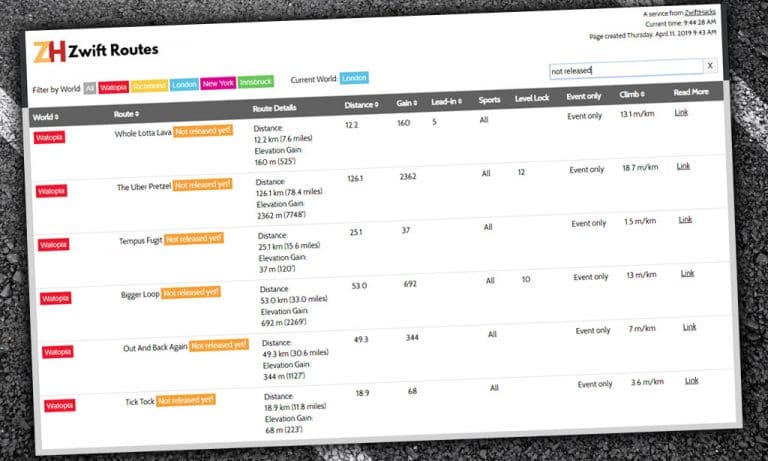This screenshot has height=461, width=768.
Task: Filter routes by New York world
Action: (x=219, y=84)
